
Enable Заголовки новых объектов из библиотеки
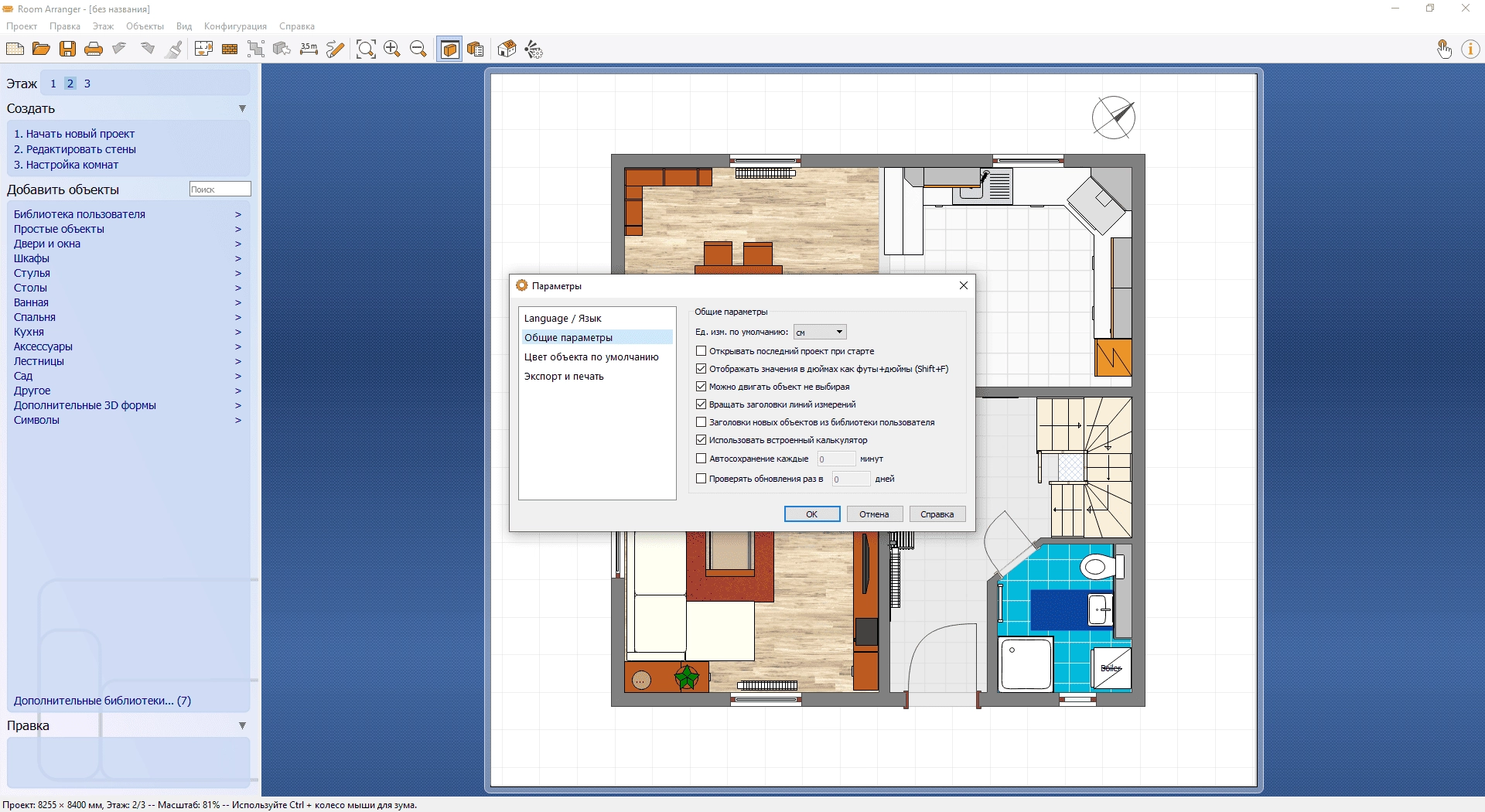[702, 422]
